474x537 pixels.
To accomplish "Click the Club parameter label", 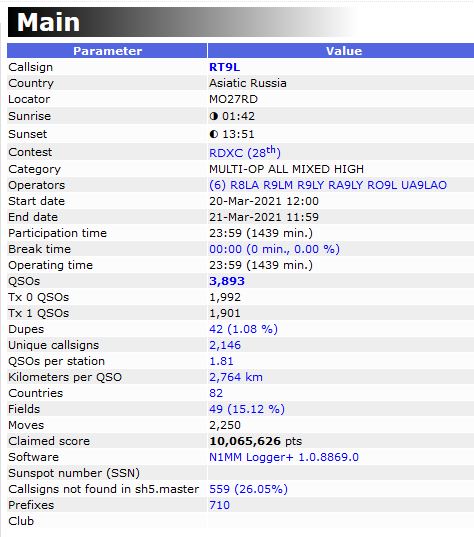I will coord(21,521).
